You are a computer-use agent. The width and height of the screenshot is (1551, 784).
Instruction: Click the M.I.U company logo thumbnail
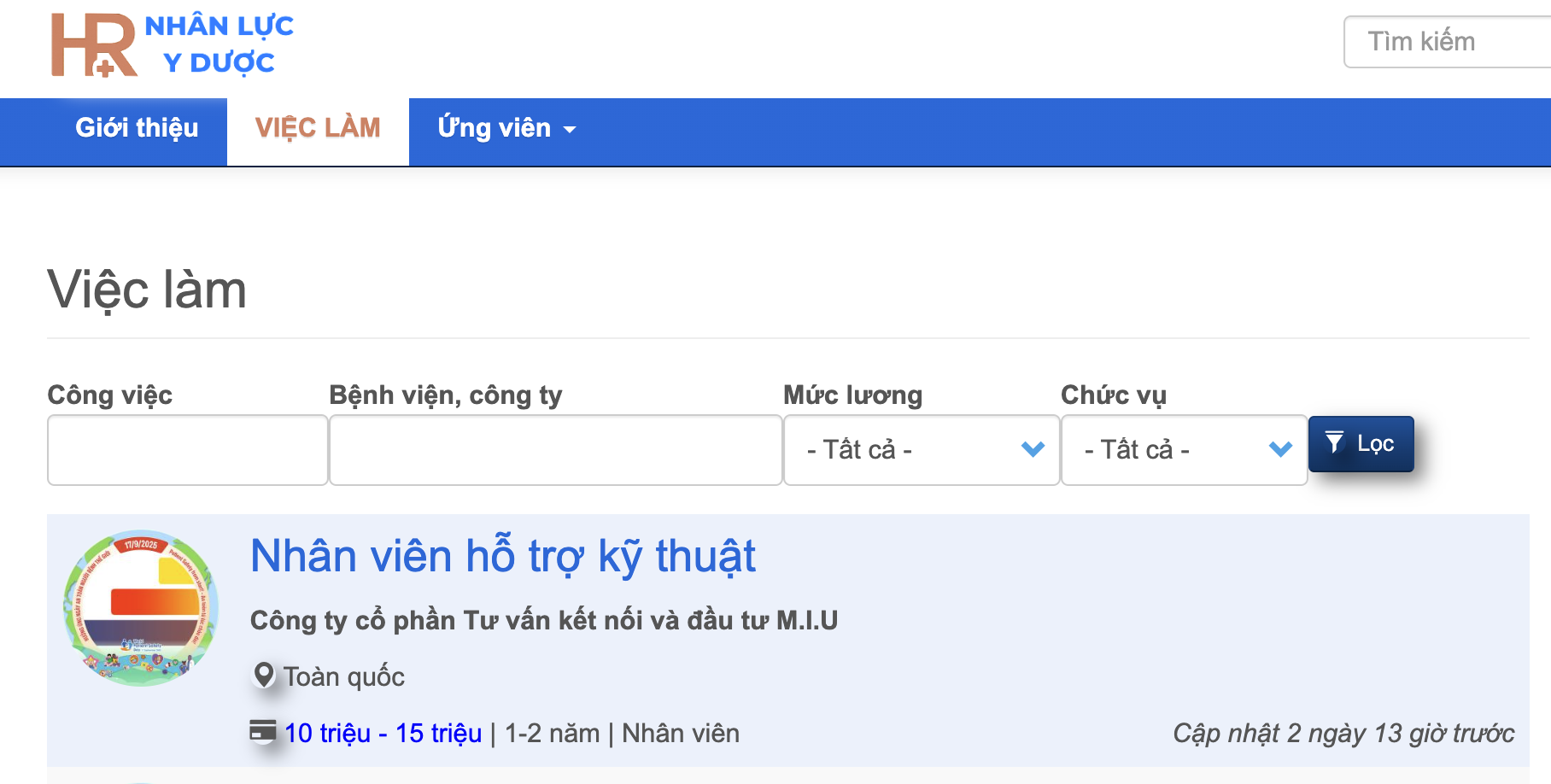pos(141,608)
